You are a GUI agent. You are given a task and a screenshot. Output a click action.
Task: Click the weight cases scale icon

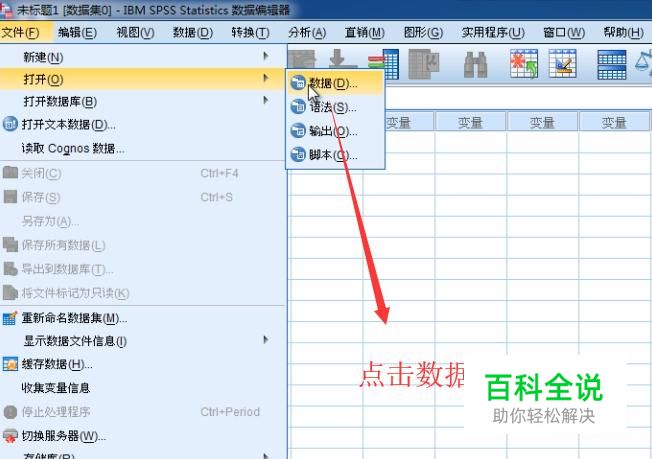643,62
